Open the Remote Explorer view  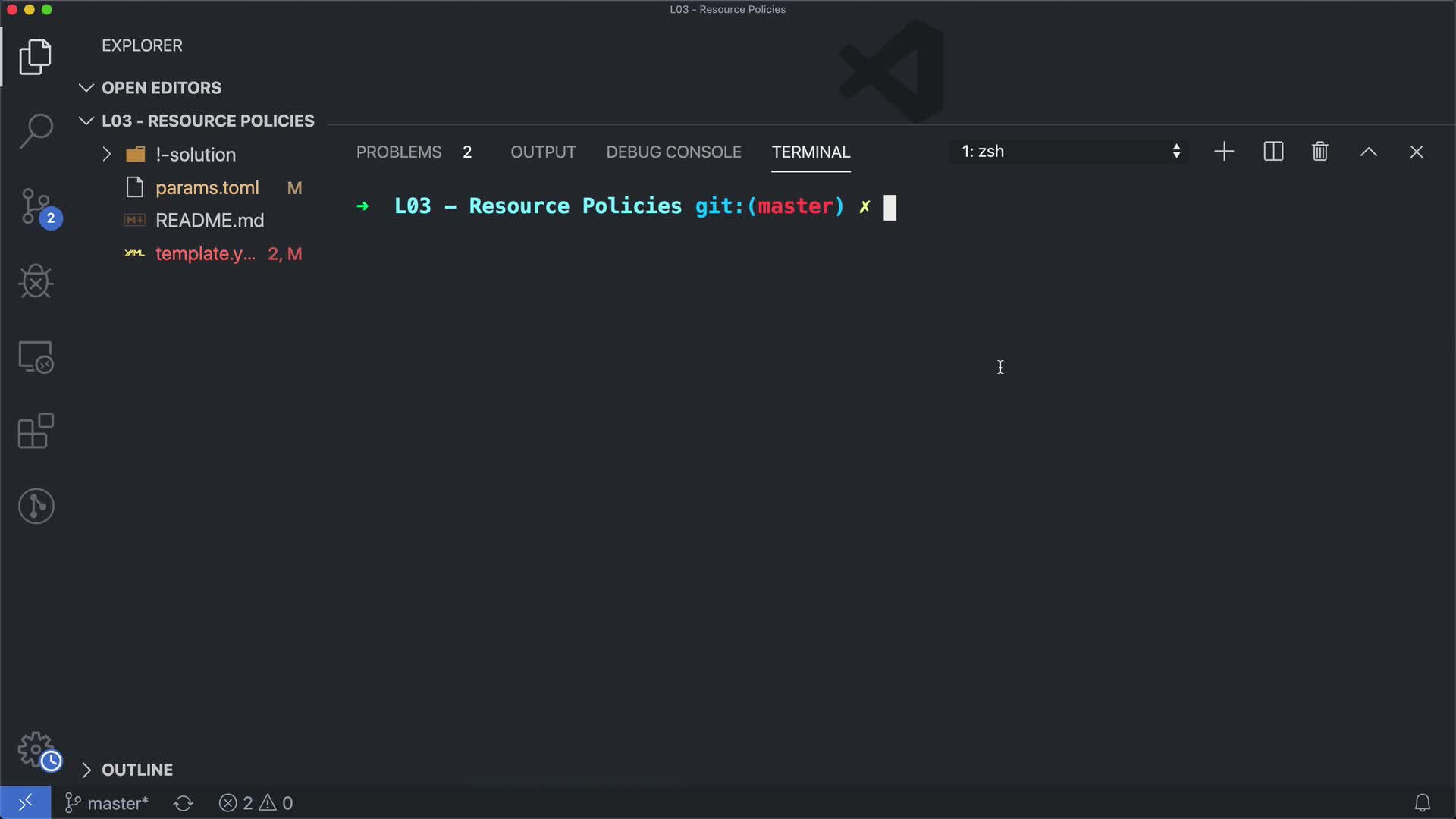point(36,356)
